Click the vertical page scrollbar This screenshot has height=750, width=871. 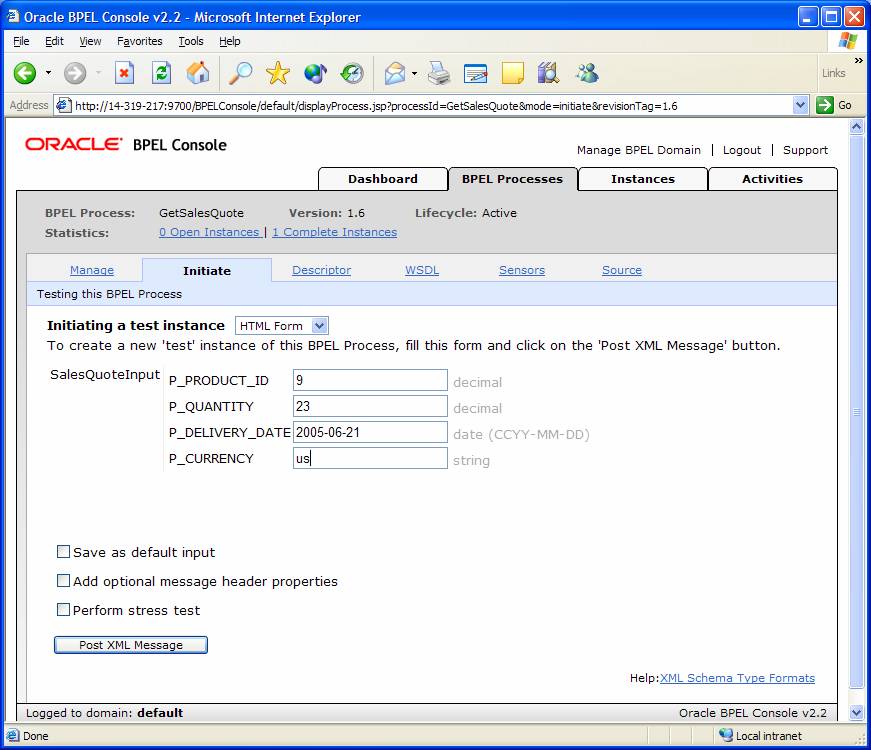[x=855, y=410]
